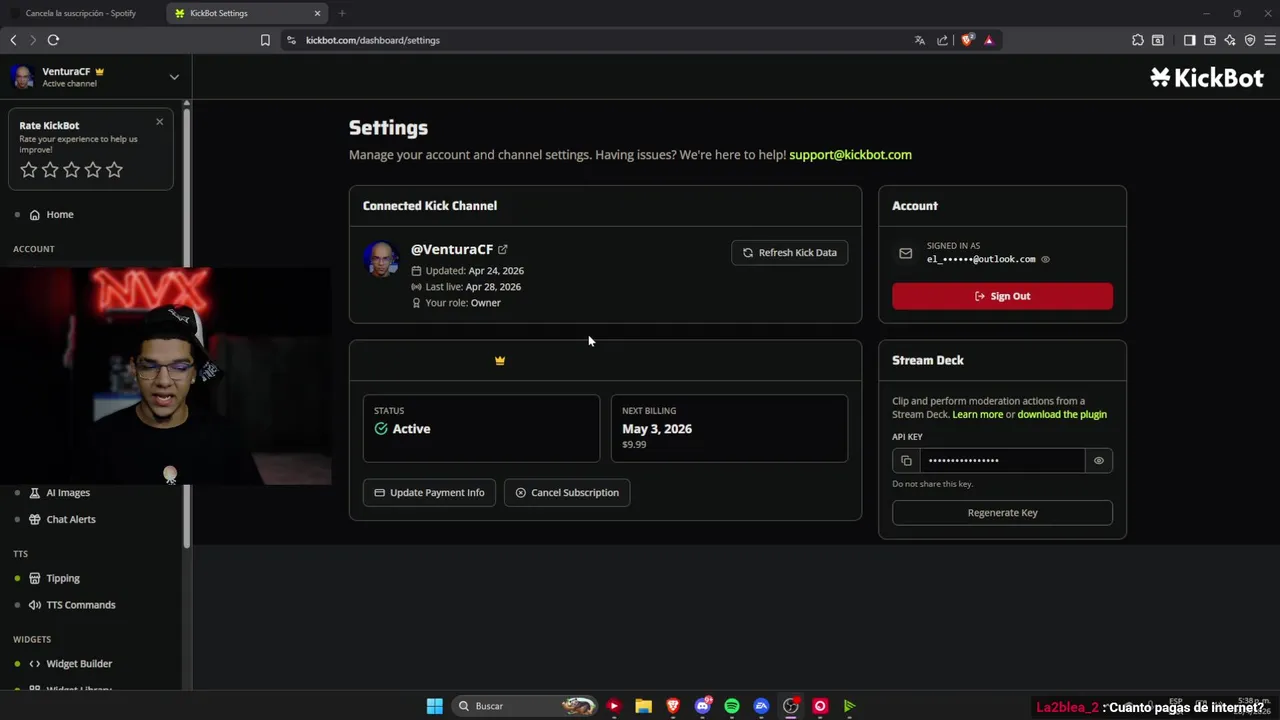Open the support@kickbot.com email link
The height and width of the screenshot is (720, 1280).
(x=850, y=155)
